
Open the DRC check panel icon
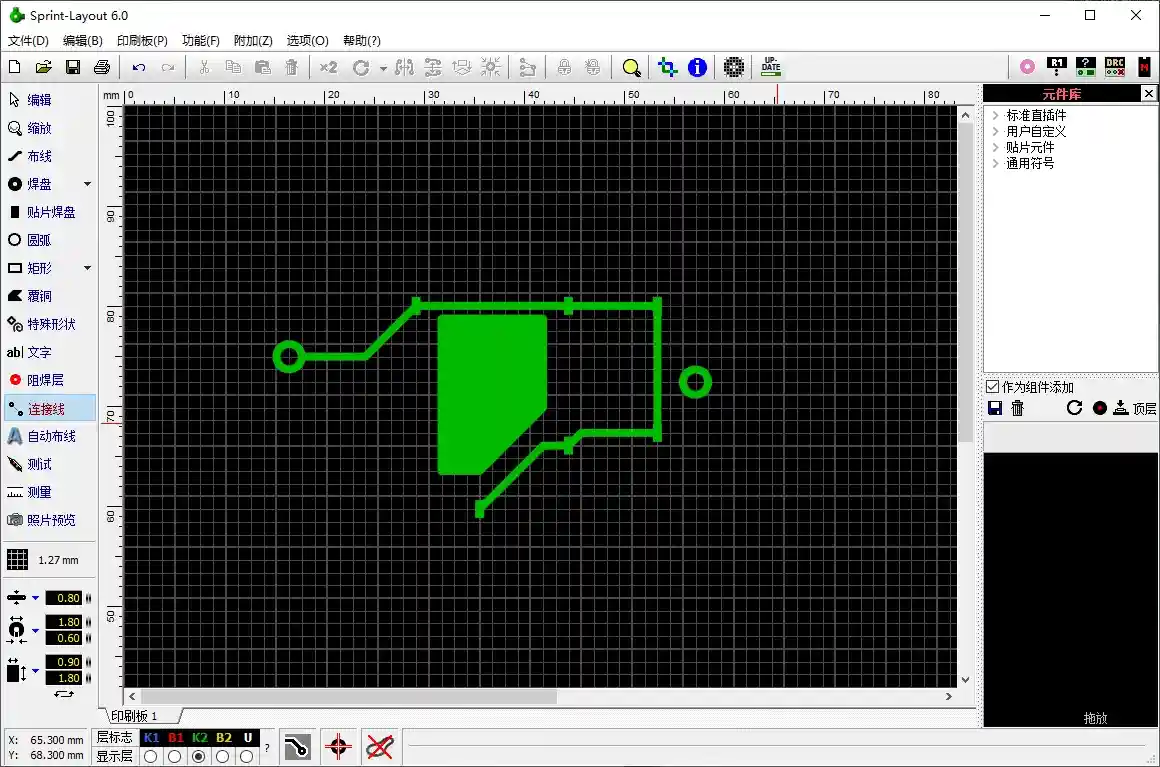[x=1115, y=67]
